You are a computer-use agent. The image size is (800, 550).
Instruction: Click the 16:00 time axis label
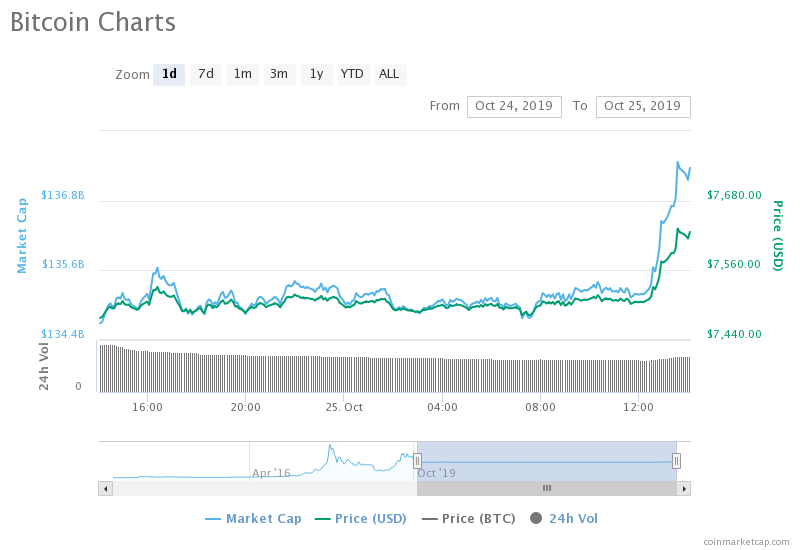147,408
